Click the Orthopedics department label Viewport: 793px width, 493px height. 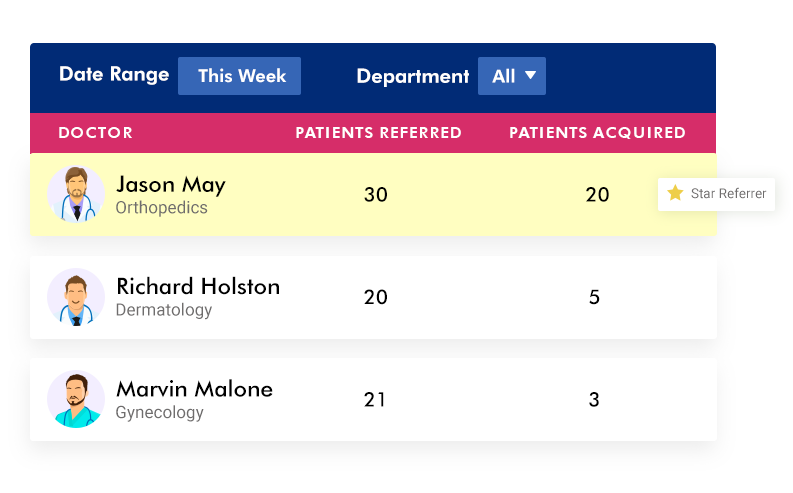coord(161,208)
